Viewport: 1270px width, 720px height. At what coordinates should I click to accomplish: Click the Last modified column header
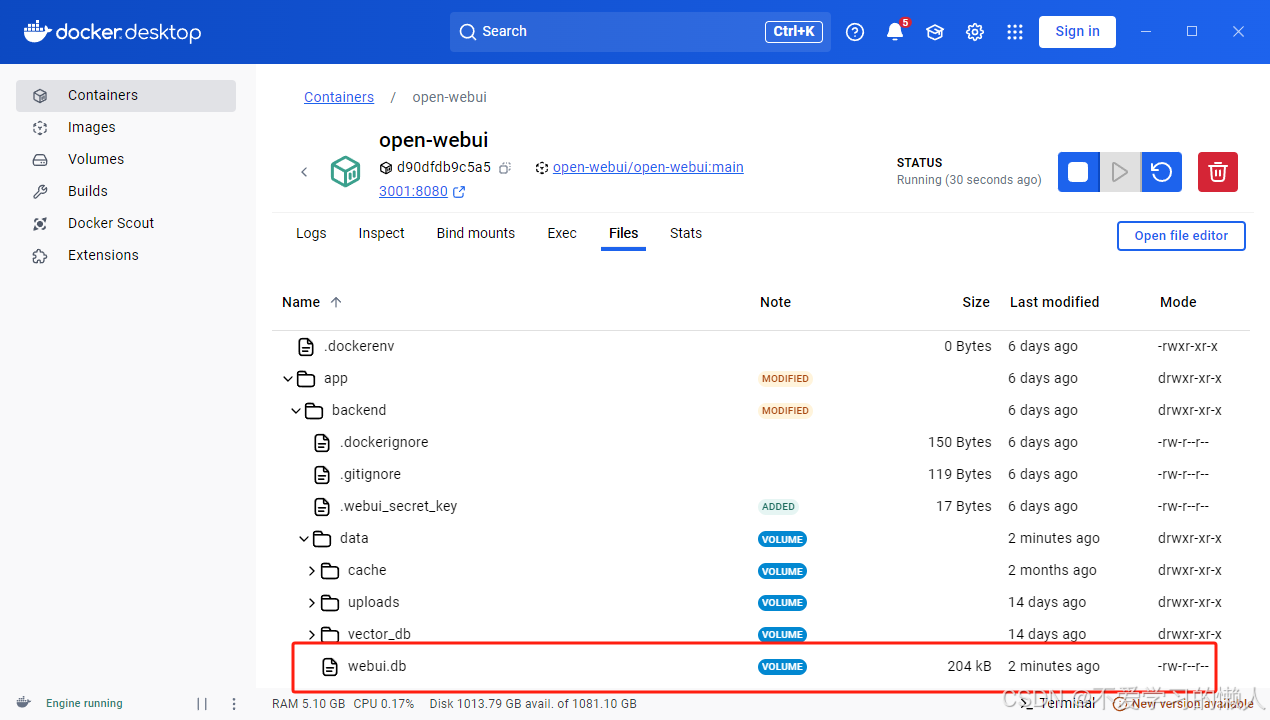1054,302
